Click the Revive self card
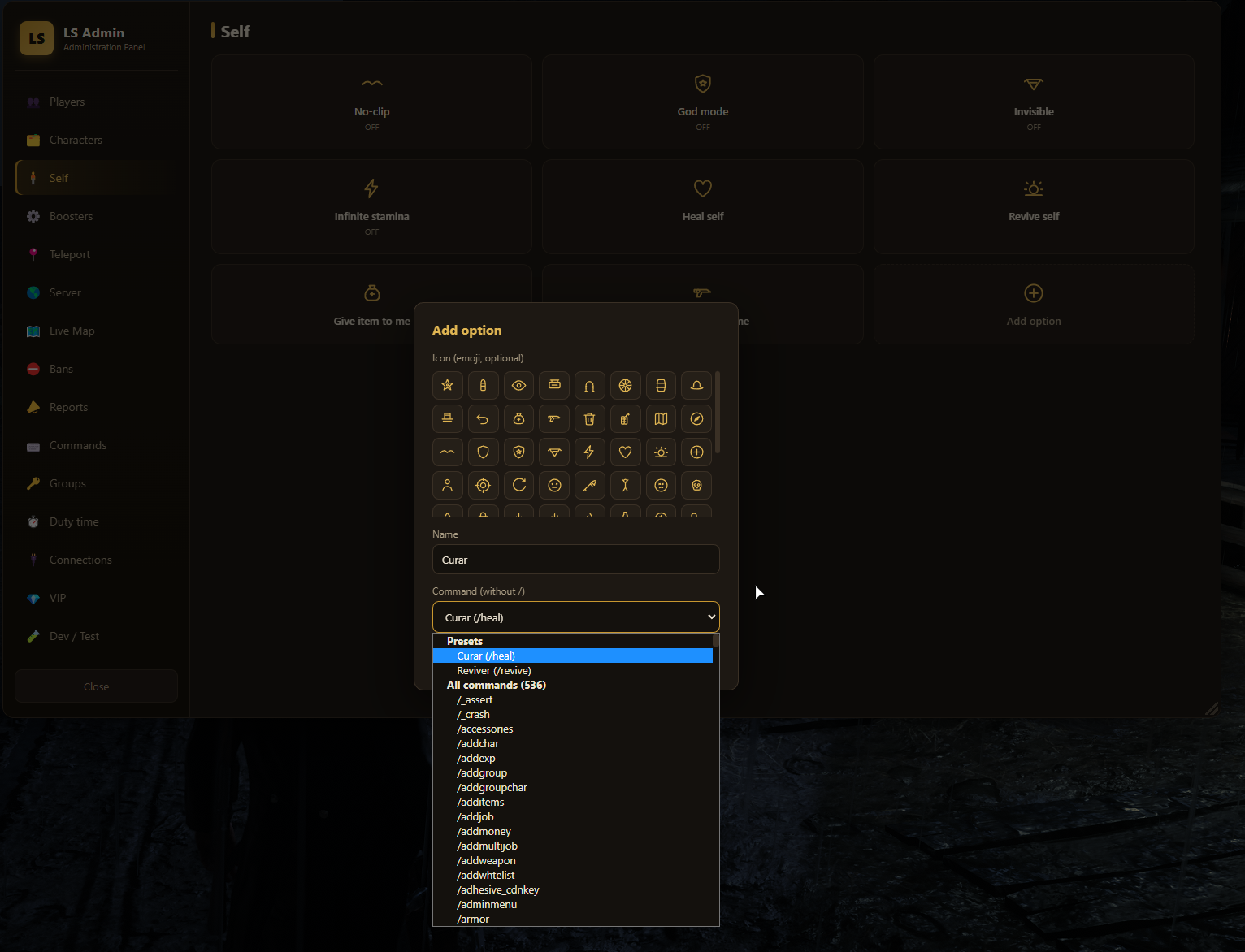 click(x=1034, y=206)
